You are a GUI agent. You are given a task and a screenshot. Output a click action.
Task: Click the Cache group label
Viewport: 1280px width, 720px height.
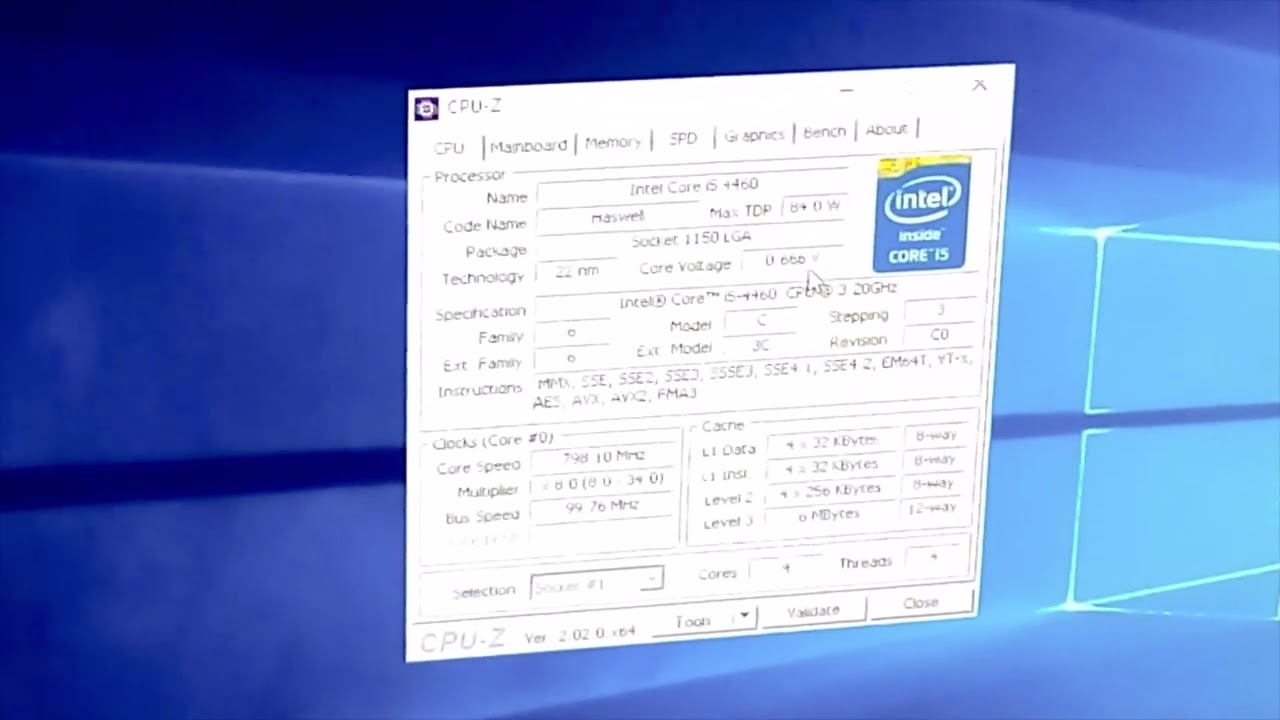coord(722,426)
